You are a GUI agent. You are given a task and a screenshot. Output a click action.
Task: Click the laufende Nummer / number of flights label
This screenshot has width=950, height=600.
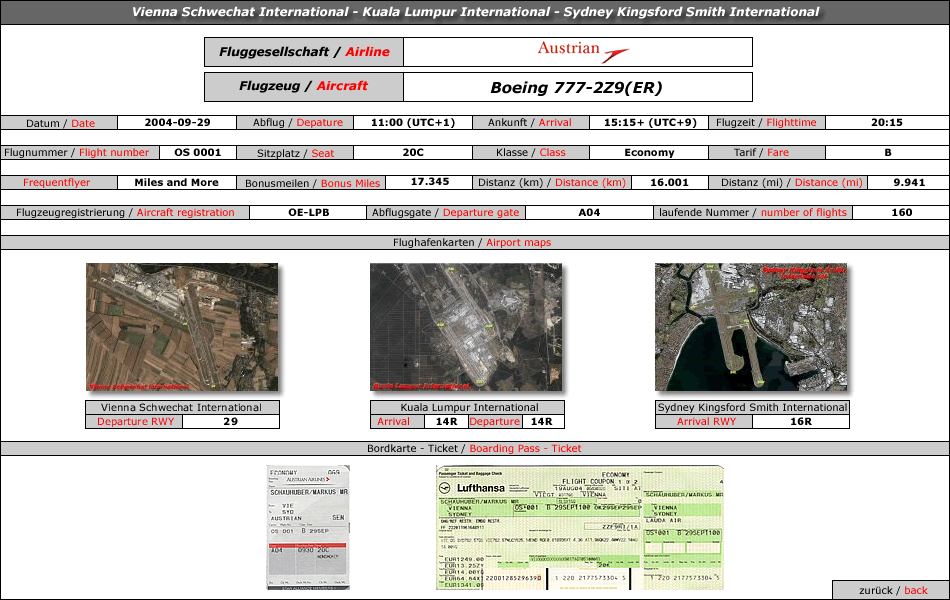(752, 213)
